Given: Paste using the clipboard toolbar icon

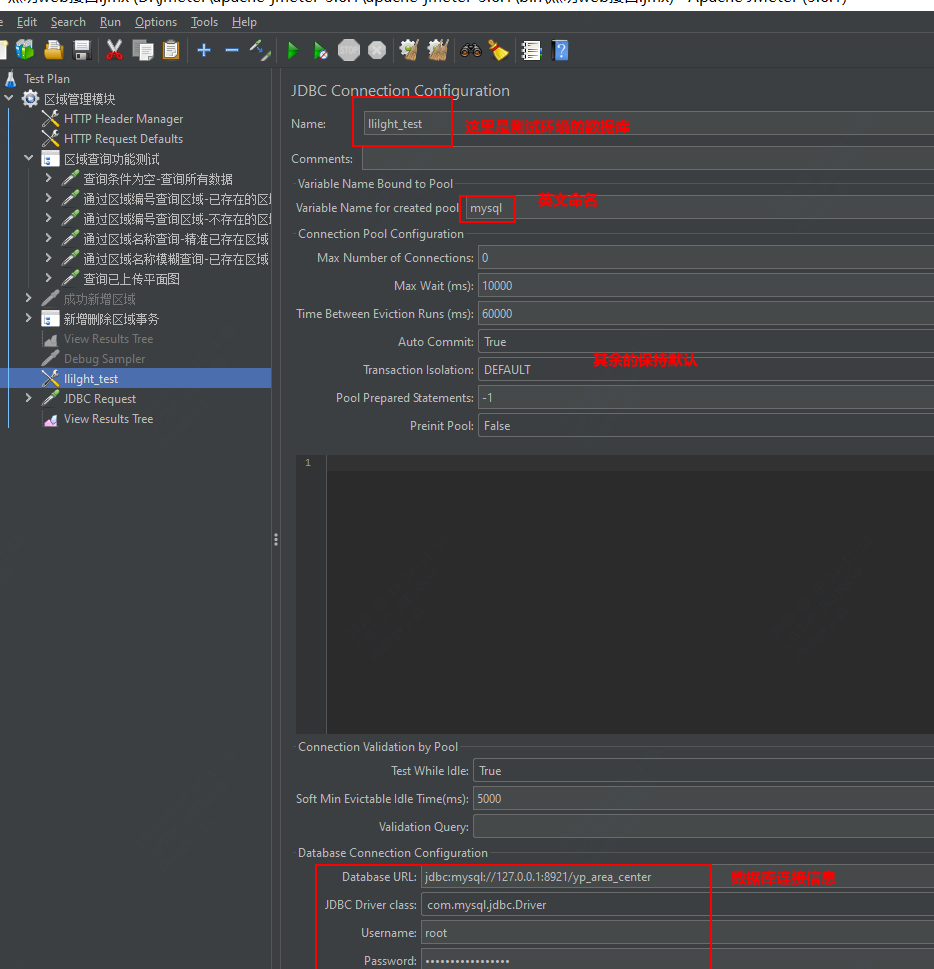Looking at the screenshot, I should [x=171, y=50].
